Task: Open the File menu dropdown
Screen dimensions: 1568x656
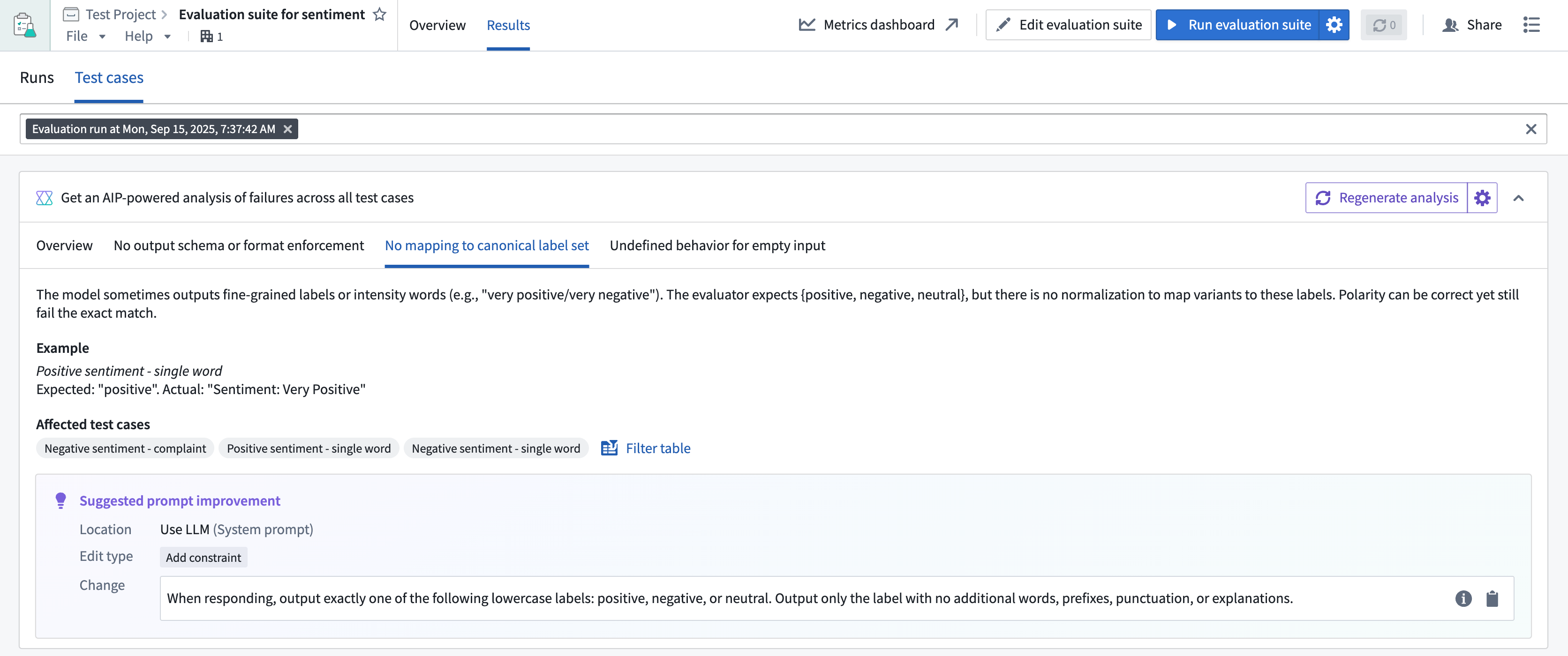Action: point(84,36)
